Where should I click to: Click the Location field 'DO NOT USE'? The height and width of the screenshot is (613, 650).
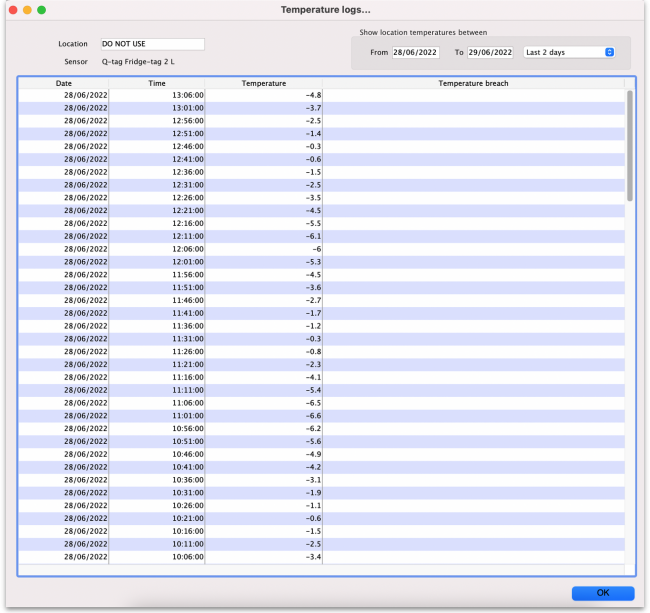pyautogui.click(x=152, y=44)
